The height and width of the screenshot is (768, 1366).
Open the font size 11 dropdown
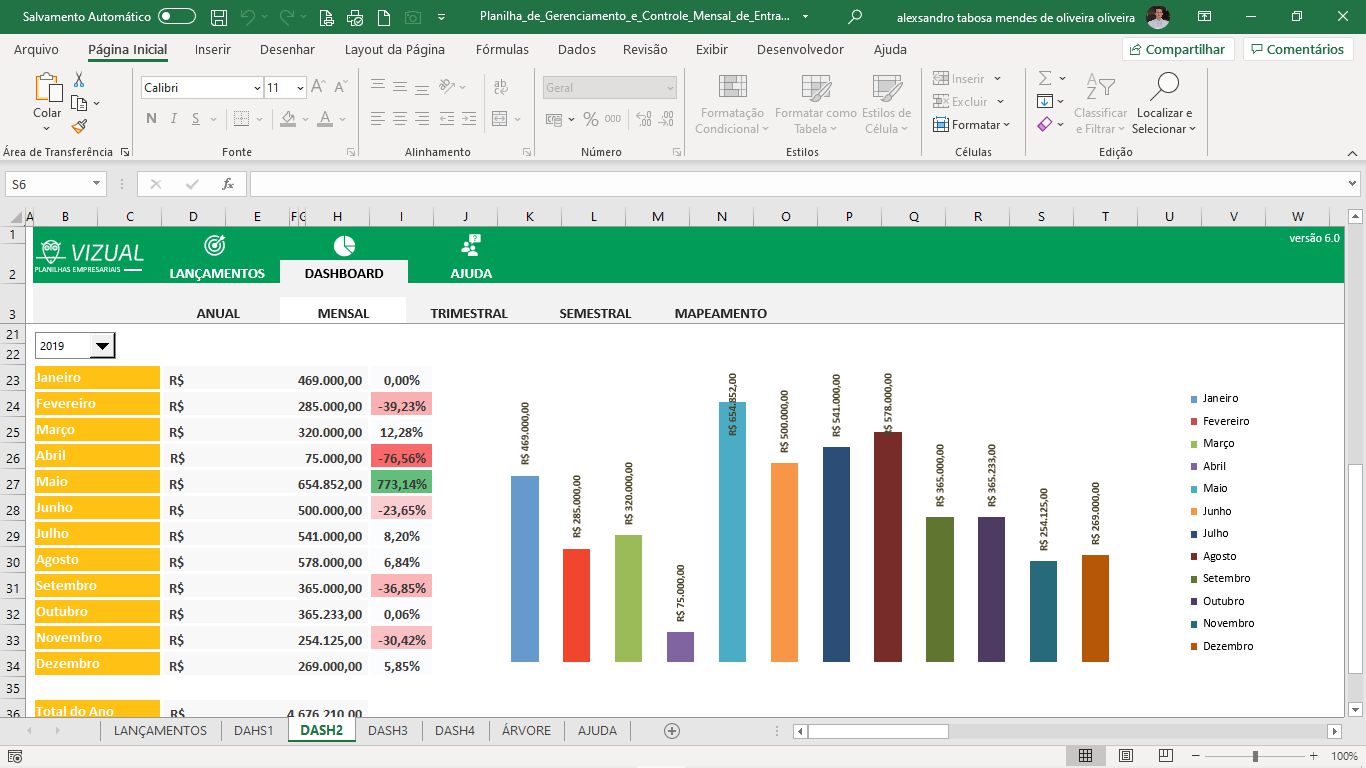300,88
